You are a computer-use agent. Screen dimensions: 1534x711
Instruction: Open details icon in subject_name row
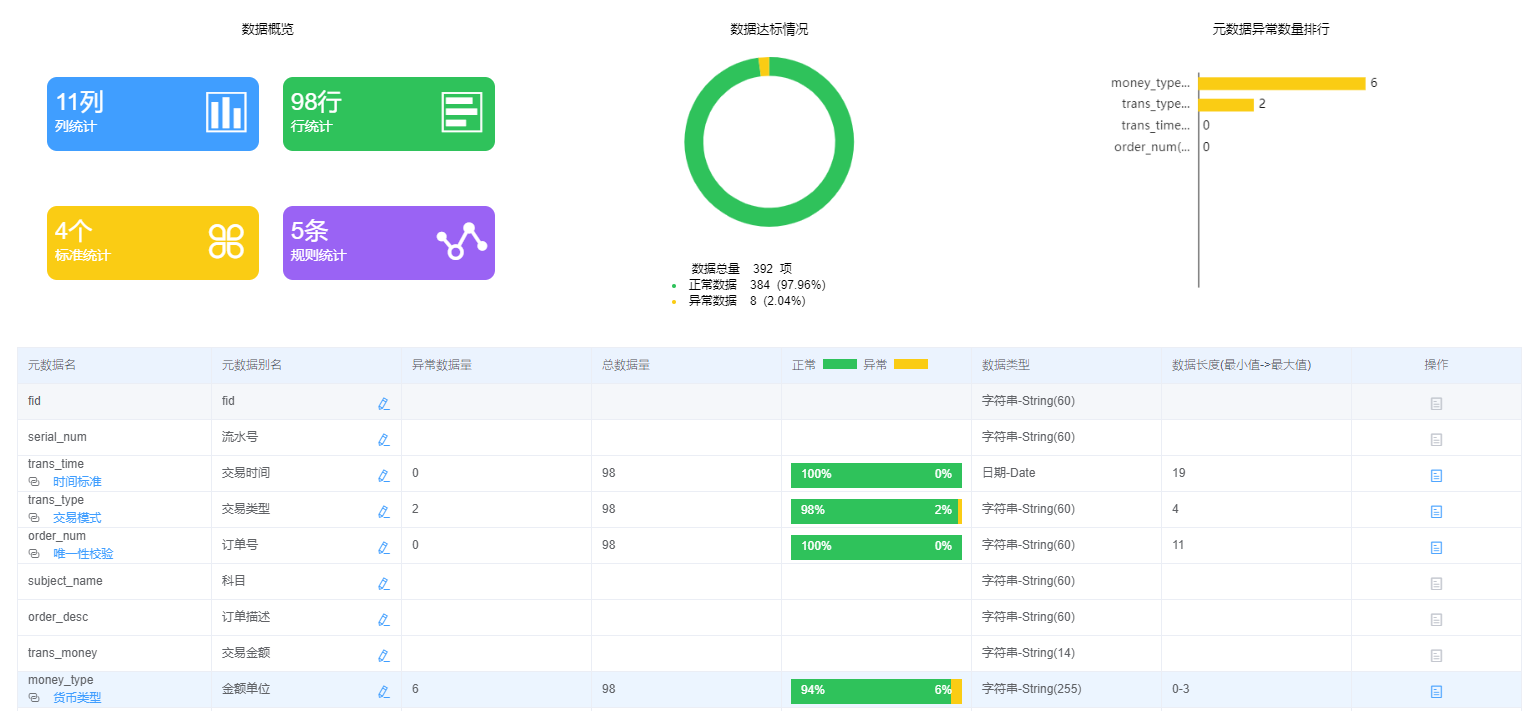coord(1436,584)
